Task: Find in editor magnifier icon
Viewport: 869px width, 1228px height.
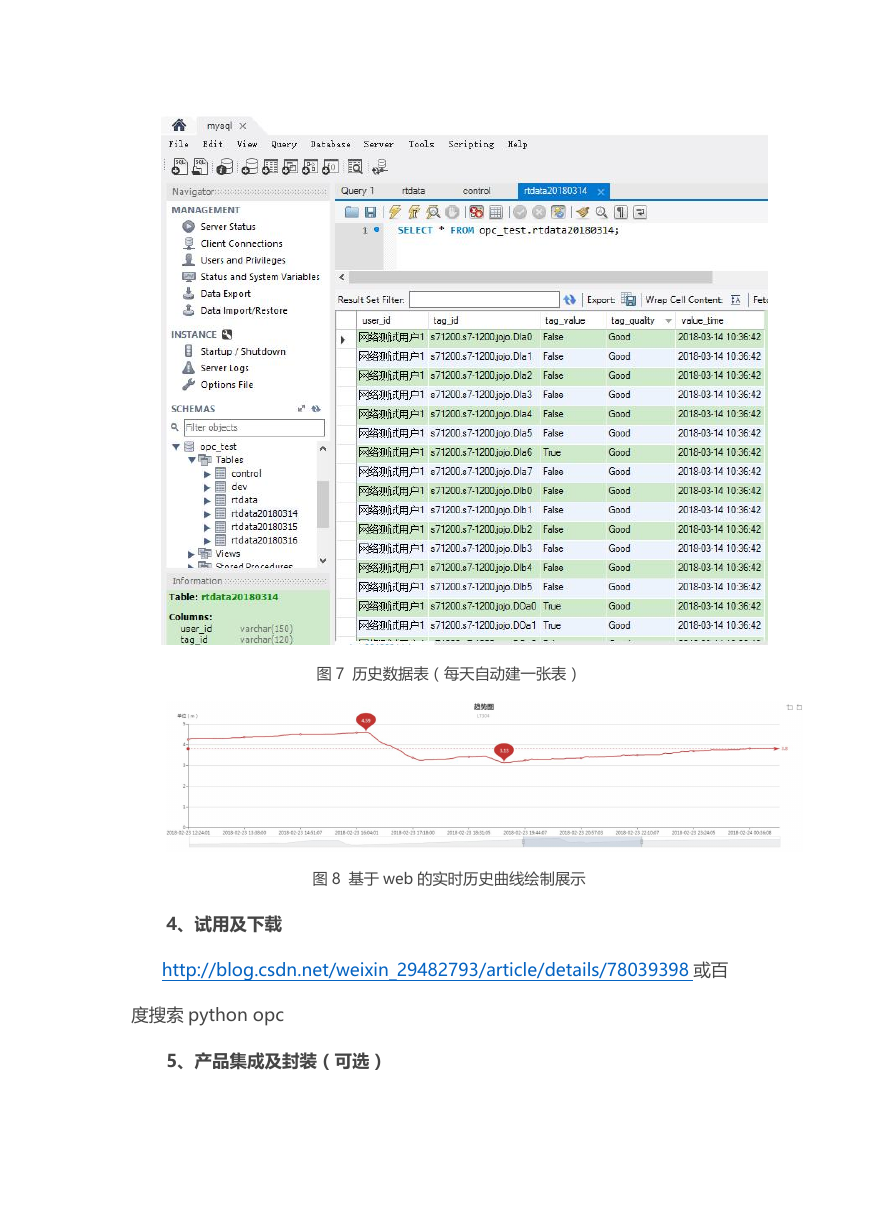Action: pos(601,213)
